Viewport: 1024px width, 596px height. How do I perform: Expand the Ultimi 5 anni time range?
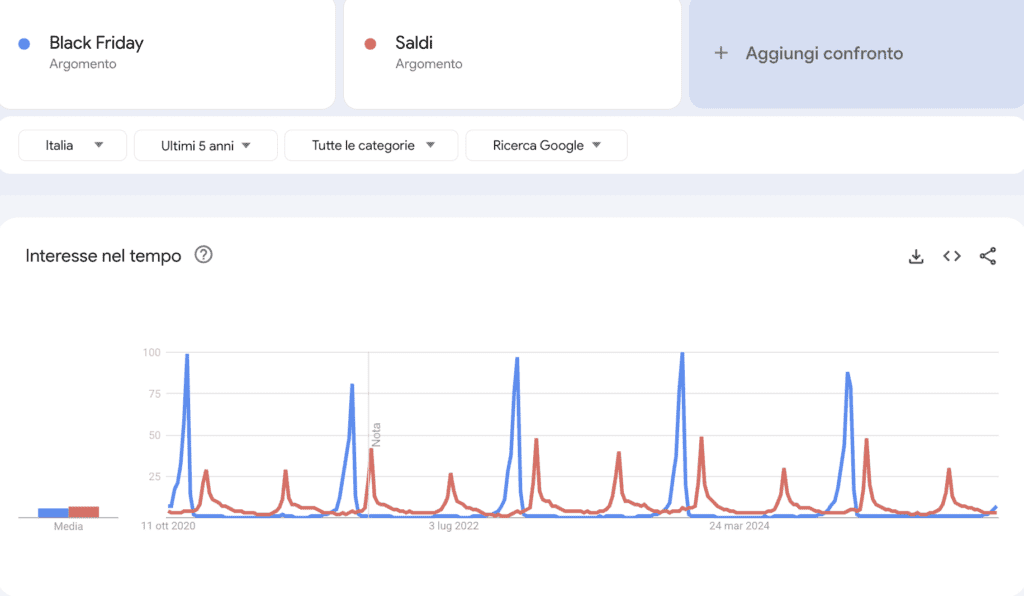pyautogui.click(x=205, y=145)
